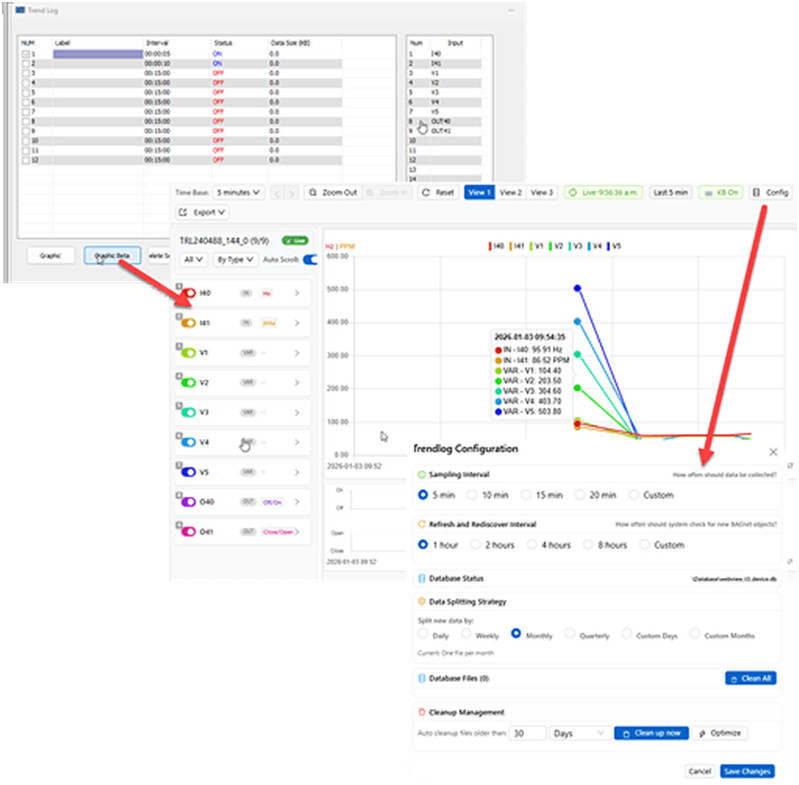Click the Reset refresh button

(438, 192)
